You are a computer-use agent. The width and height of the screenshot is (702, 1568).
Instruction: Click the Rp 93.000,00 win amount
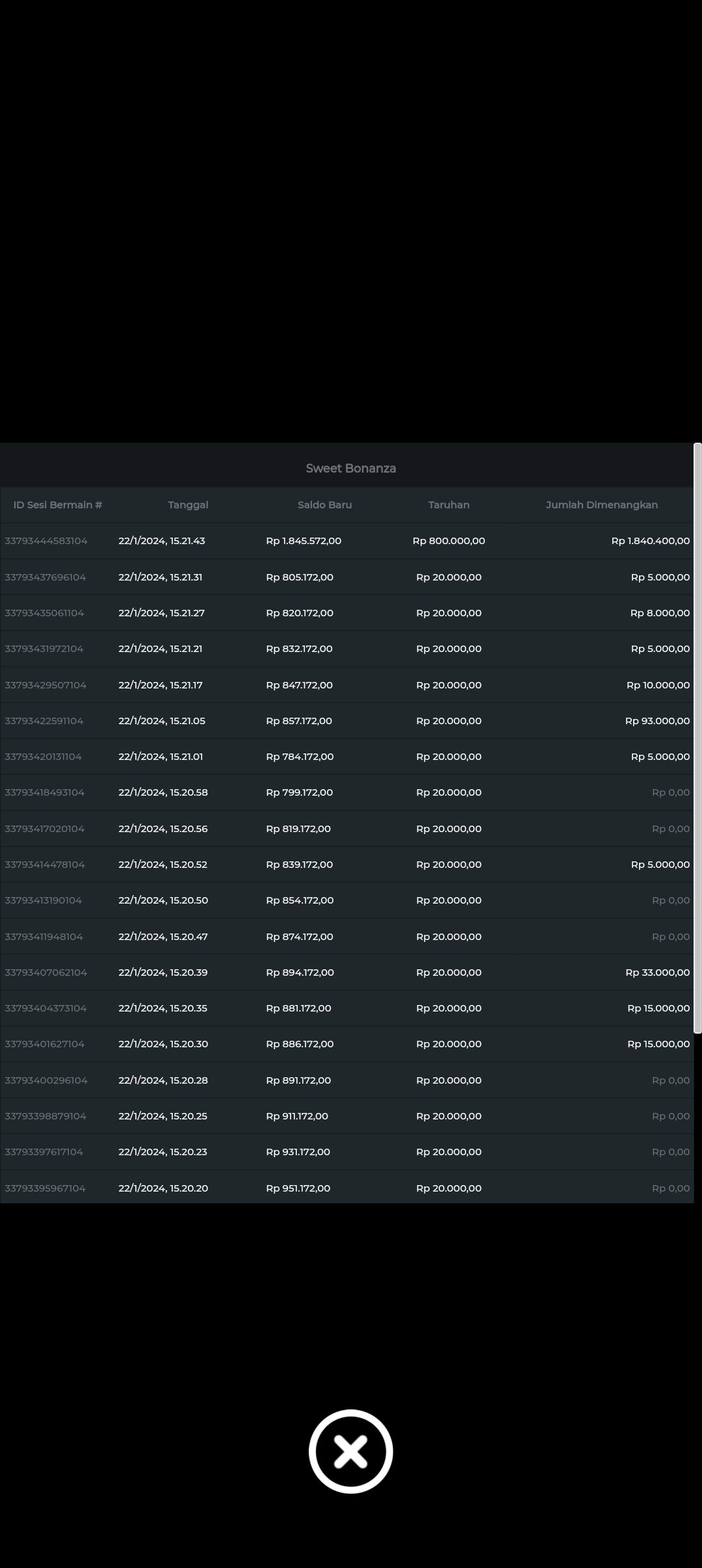coord(657,721)
